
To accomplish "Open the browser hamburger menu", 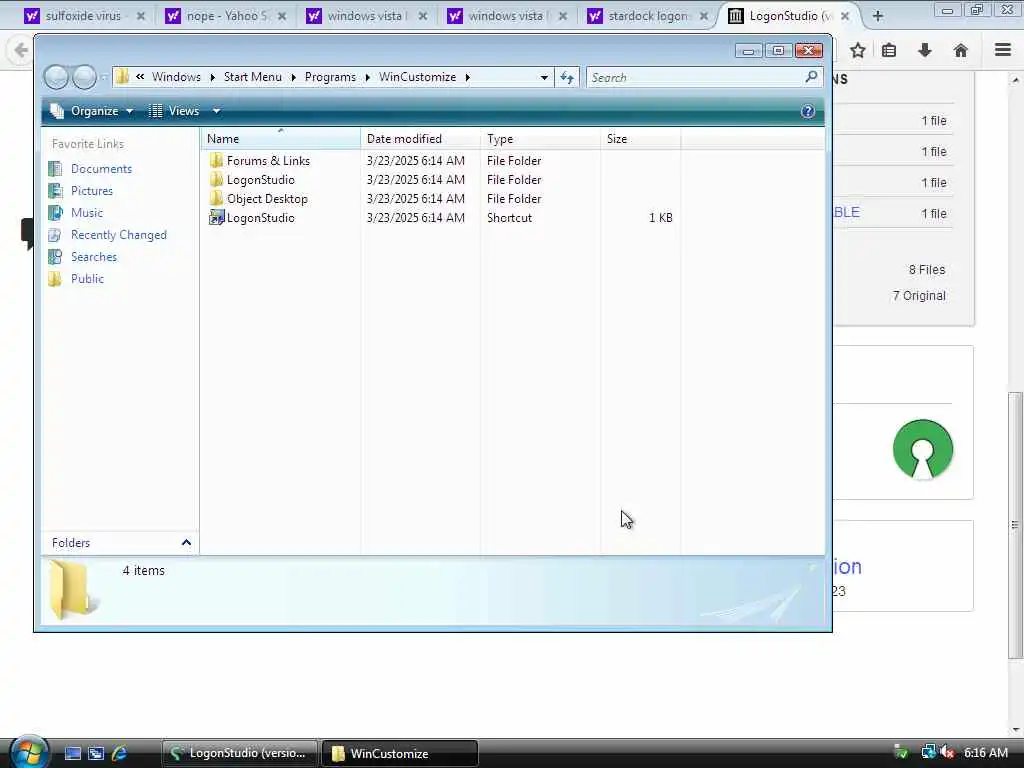I will pyautogui.click(x=1003, y=50).
